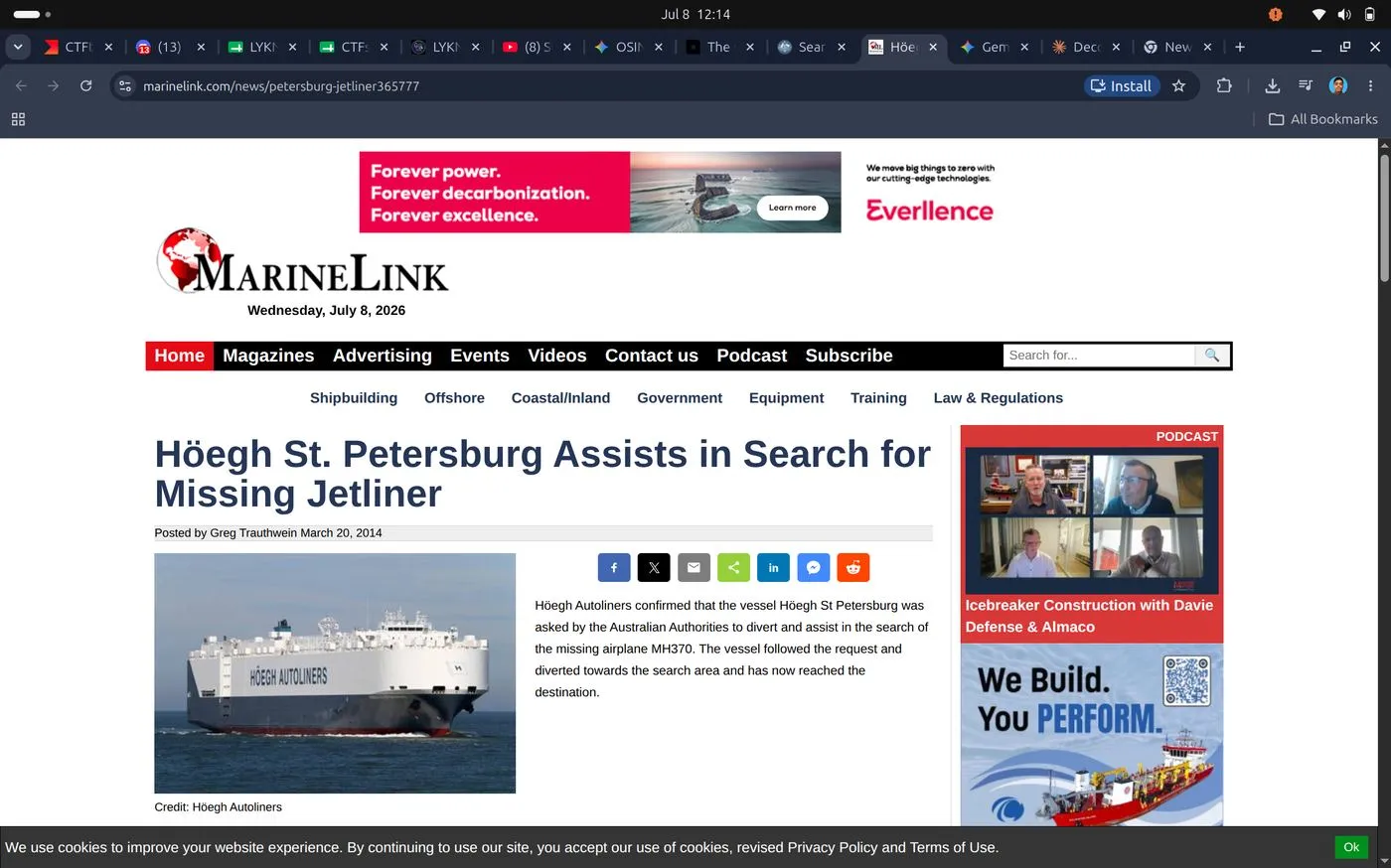Open the Podcast nav item
1391x868 pixels.
click(752, 356)
